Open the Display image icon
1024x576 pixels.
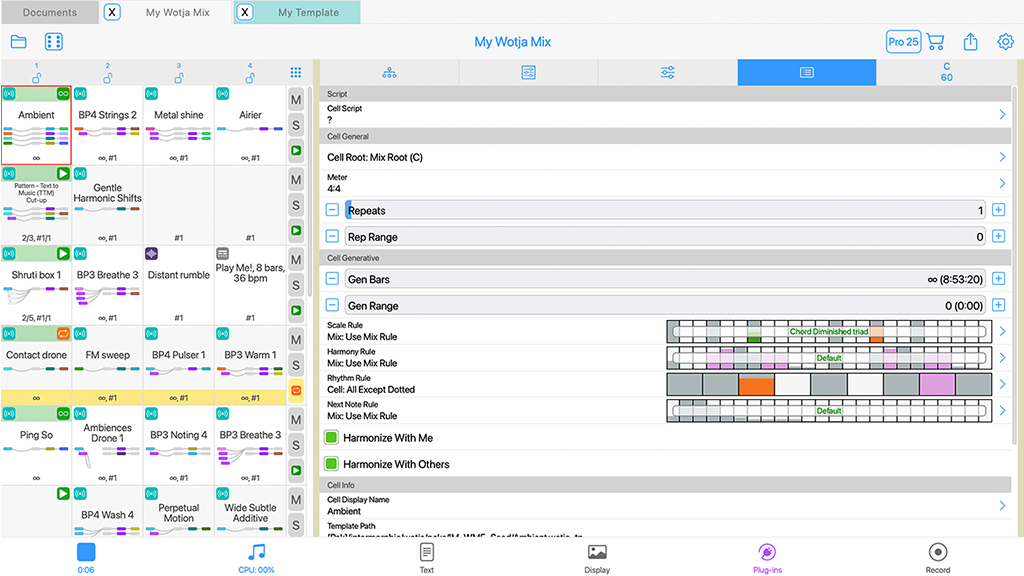[597, 557]
